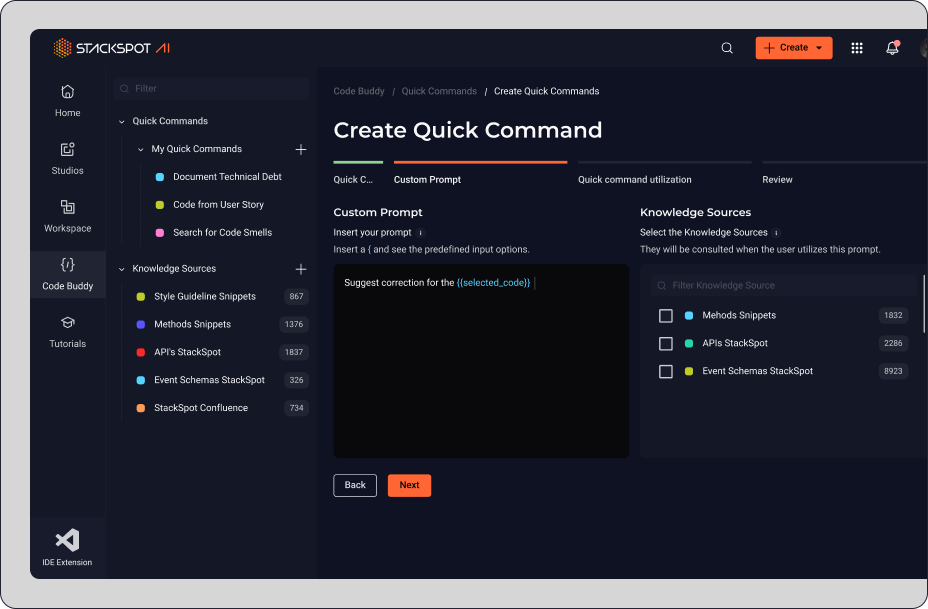The width and height of the screenshot is (928, 609).
Task: Click the 1376 count badge
Action: [x=294, y=324]
